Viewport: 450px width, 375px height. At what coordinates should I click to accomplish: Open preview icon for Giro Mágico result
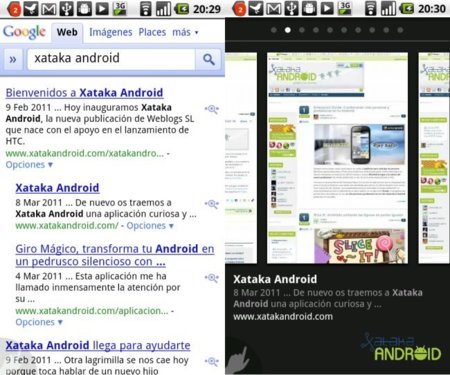212,277
